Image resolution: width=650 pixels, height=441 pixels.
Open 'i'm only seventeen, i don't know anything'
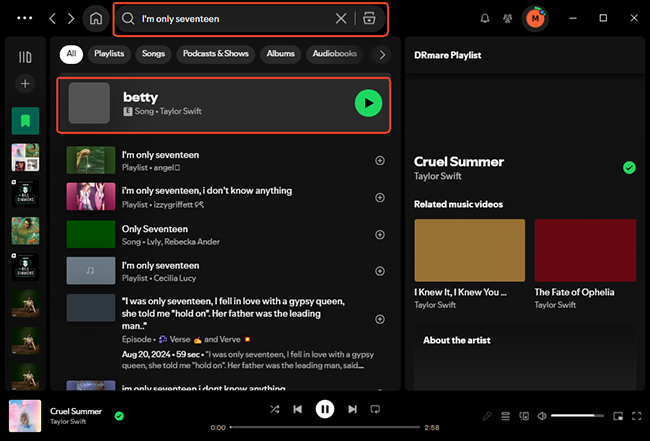pos(207,191)
